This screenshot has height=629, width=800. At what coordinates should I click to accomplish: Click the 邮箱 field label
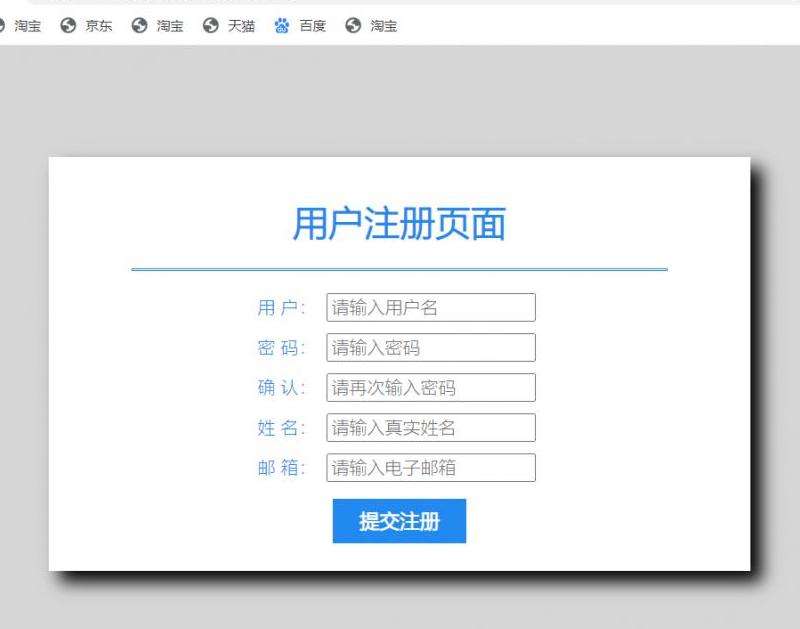[282, 467]
